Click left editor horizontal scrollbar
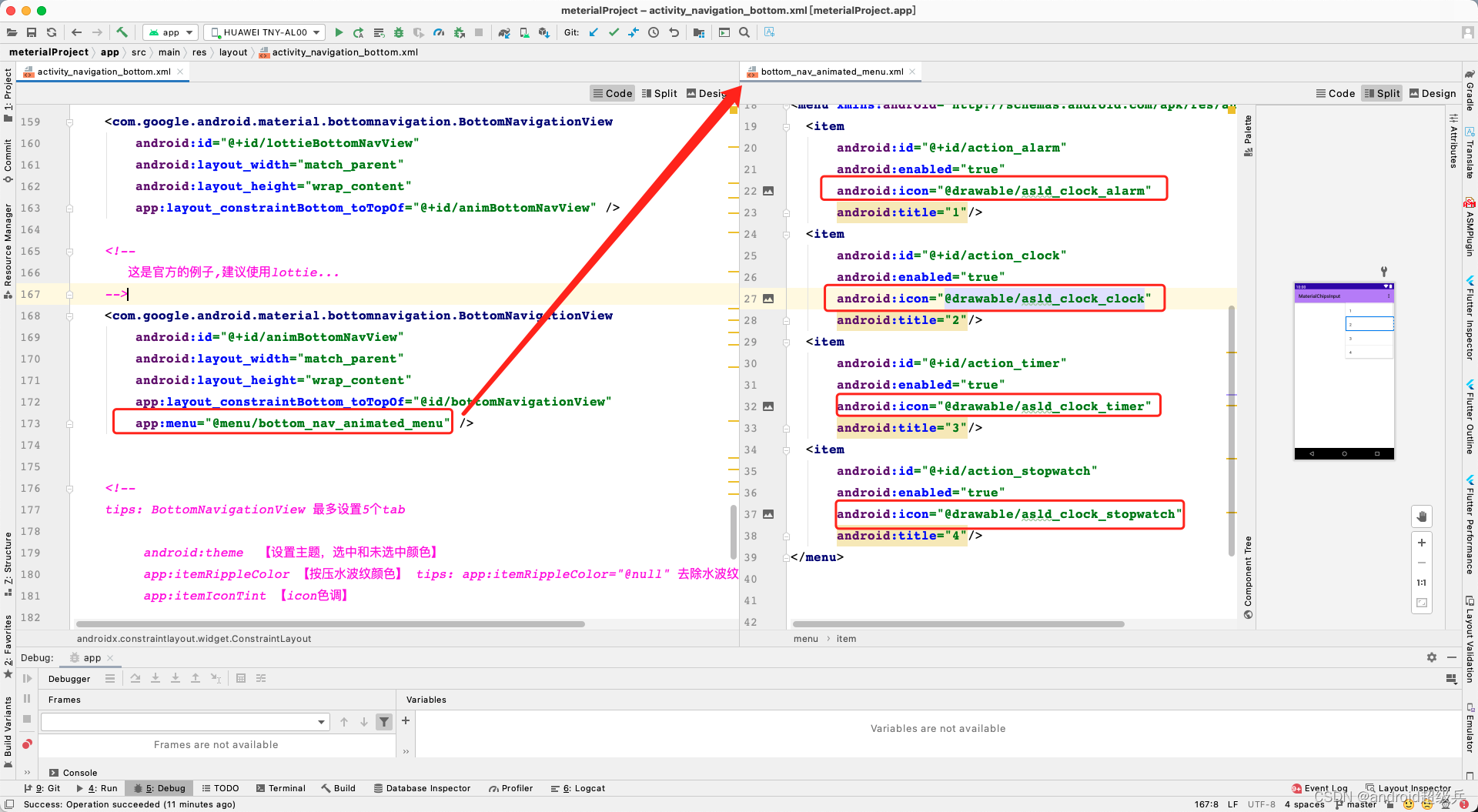Image resolution: width=1478 pixels, height=812 pixels. (x=331, y=624)
